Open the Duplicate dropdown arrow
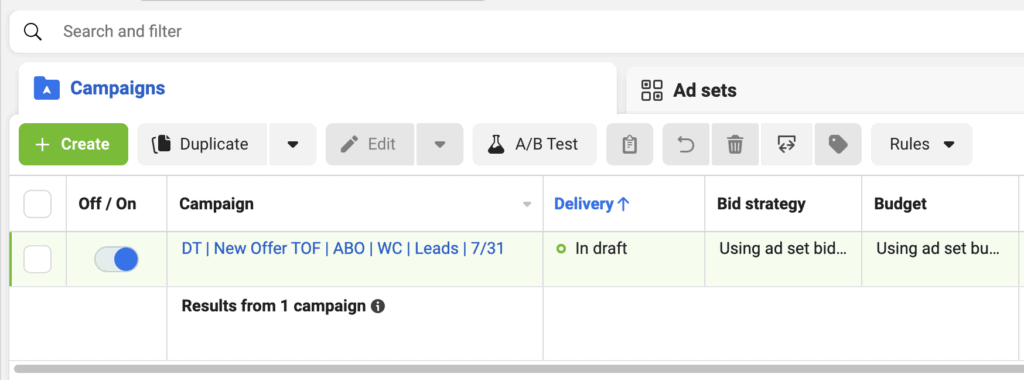 [x=293, y=144]
